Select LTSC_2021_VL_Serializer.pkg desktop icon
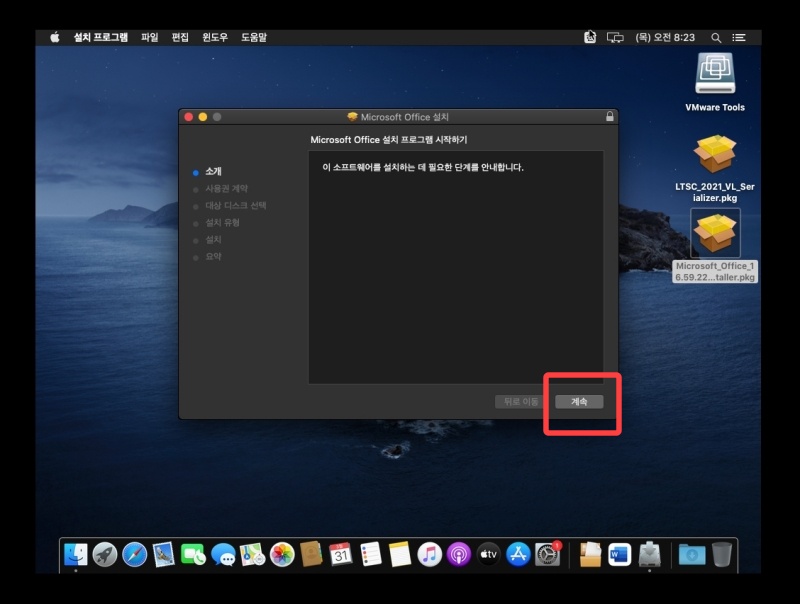Image resolution: width=800 pixels, height=604 pixels. tap(715, 154)
